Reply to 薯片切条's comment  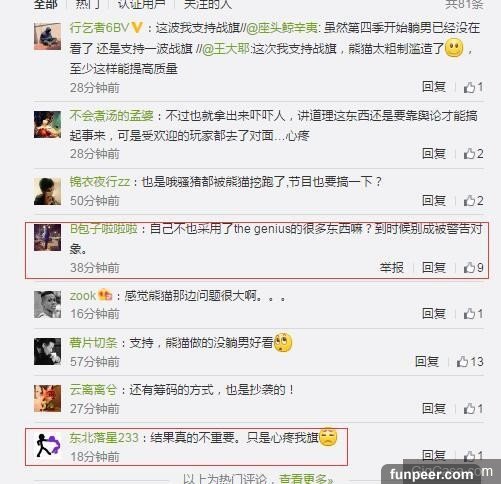427,362
